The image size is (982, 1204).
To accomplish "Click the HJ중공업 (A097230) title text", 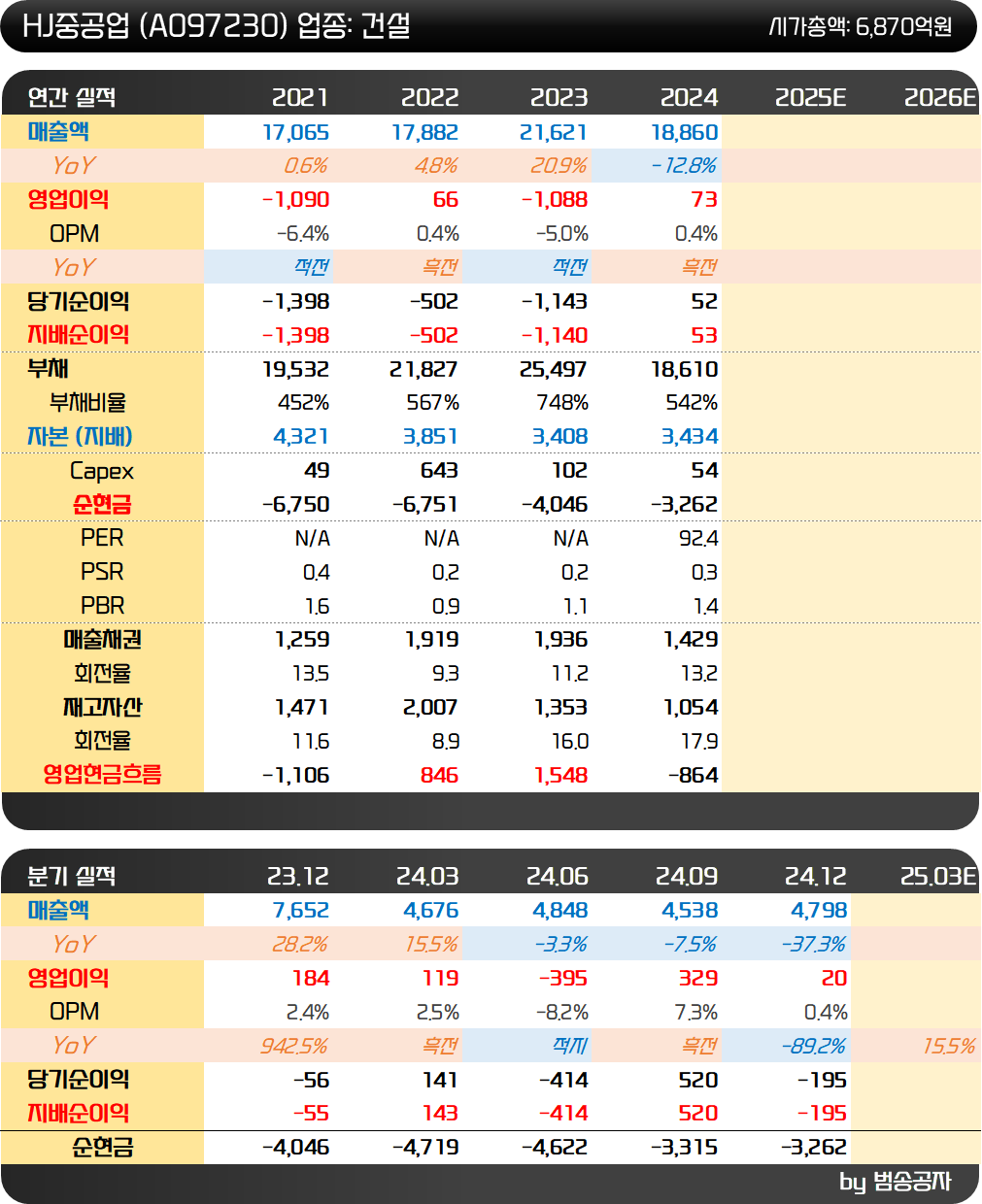I will pyautogui.click(x=154, y=25).
